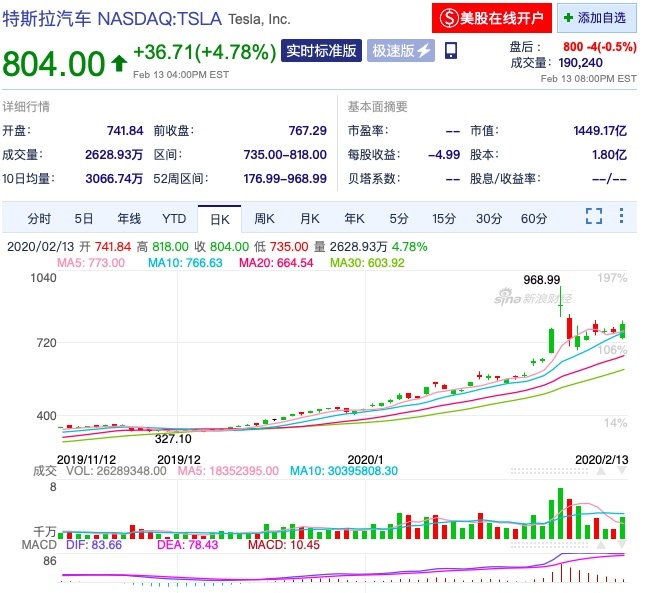Click the volume MA10: 30395808.30 label
Image resolution: width=653 pixels, height=593 pixels.
click(x=344, y=471)
